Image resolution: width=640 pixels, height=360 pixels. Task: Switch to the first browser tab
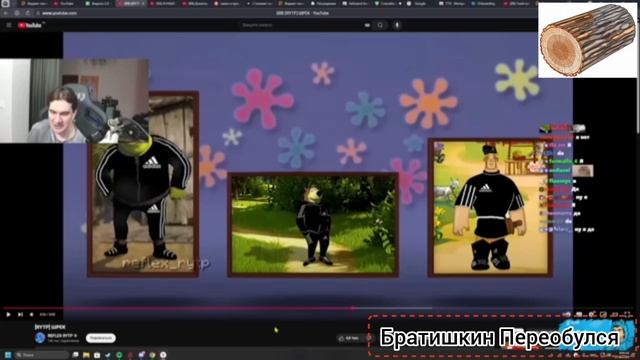(34, 3)
